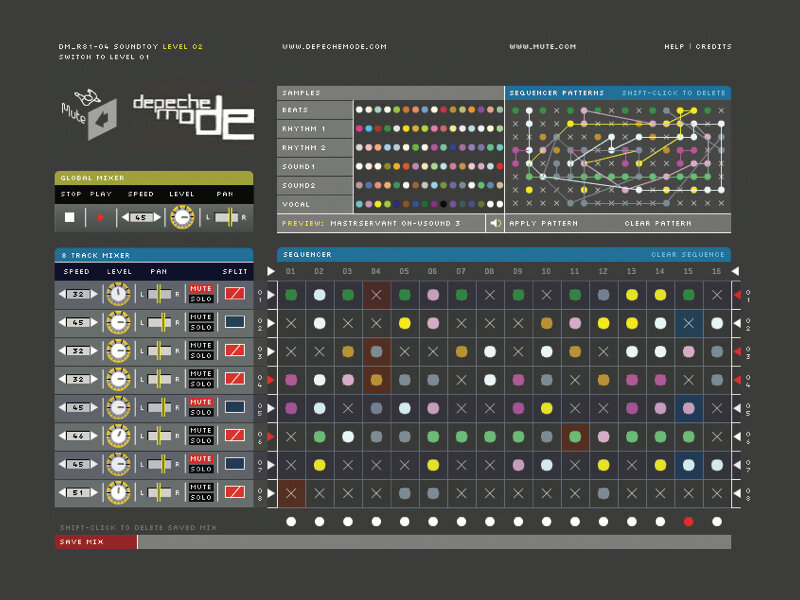
Task: Select the Beats sample category
Action: 315,110
